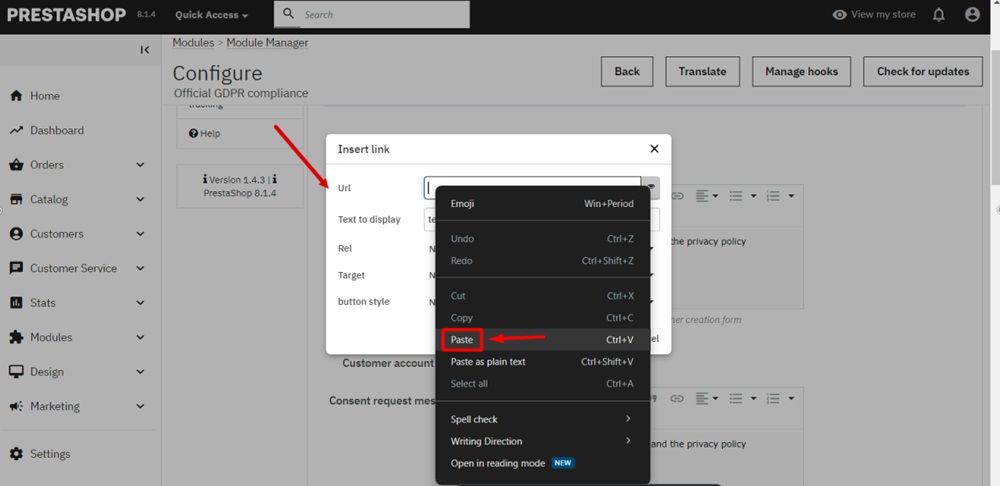Screen dimensions: 1000x486
Task: Expand the Catalog menu chevron
Action: tap(140, 199)
